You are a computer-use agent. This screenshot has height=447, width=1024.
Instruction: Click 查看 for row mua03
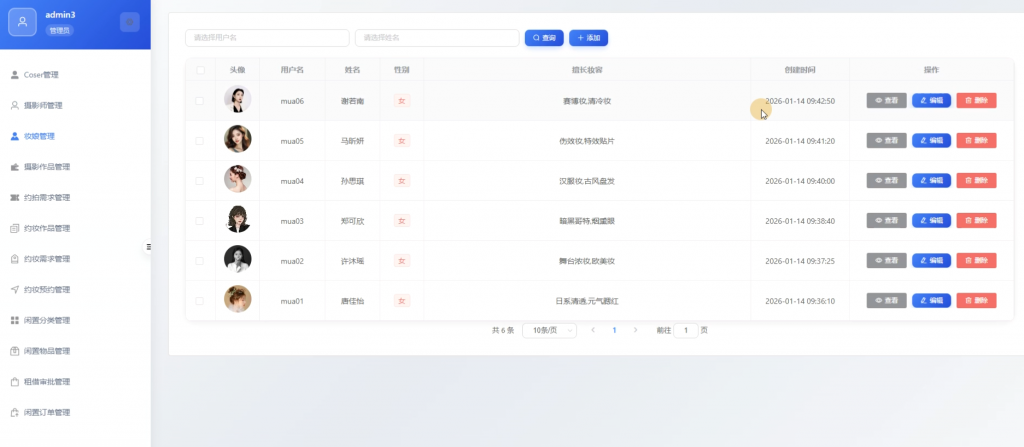[886, 221]
